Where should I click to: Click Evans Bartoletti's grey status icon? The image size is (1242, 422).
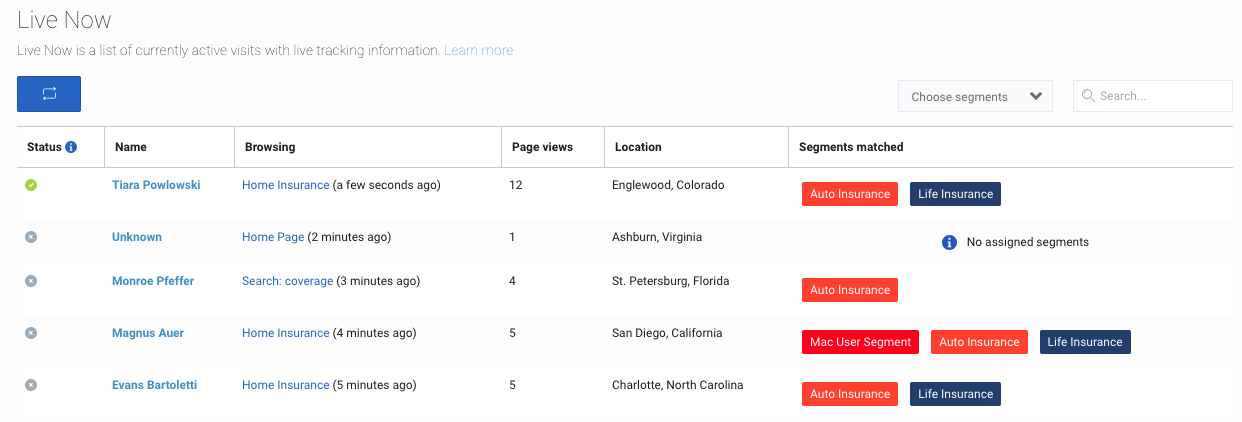click(31, 385)
